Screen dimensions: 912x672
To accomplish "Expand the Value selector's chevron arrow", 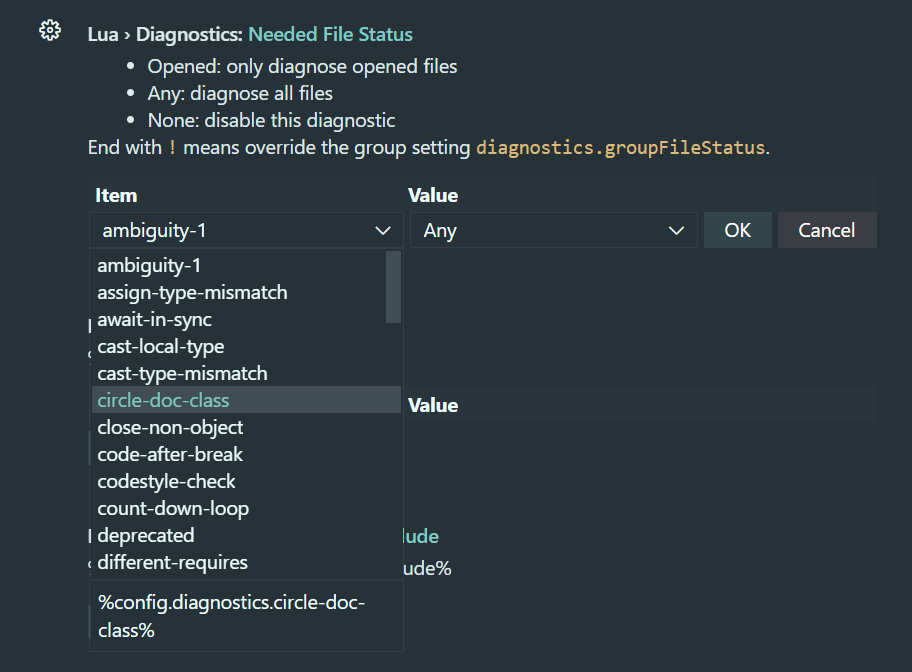I will coord(676,229).
